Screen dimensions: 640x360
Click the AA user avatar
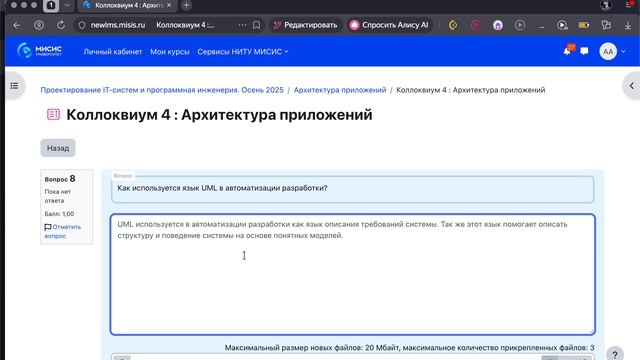point(608,51)
